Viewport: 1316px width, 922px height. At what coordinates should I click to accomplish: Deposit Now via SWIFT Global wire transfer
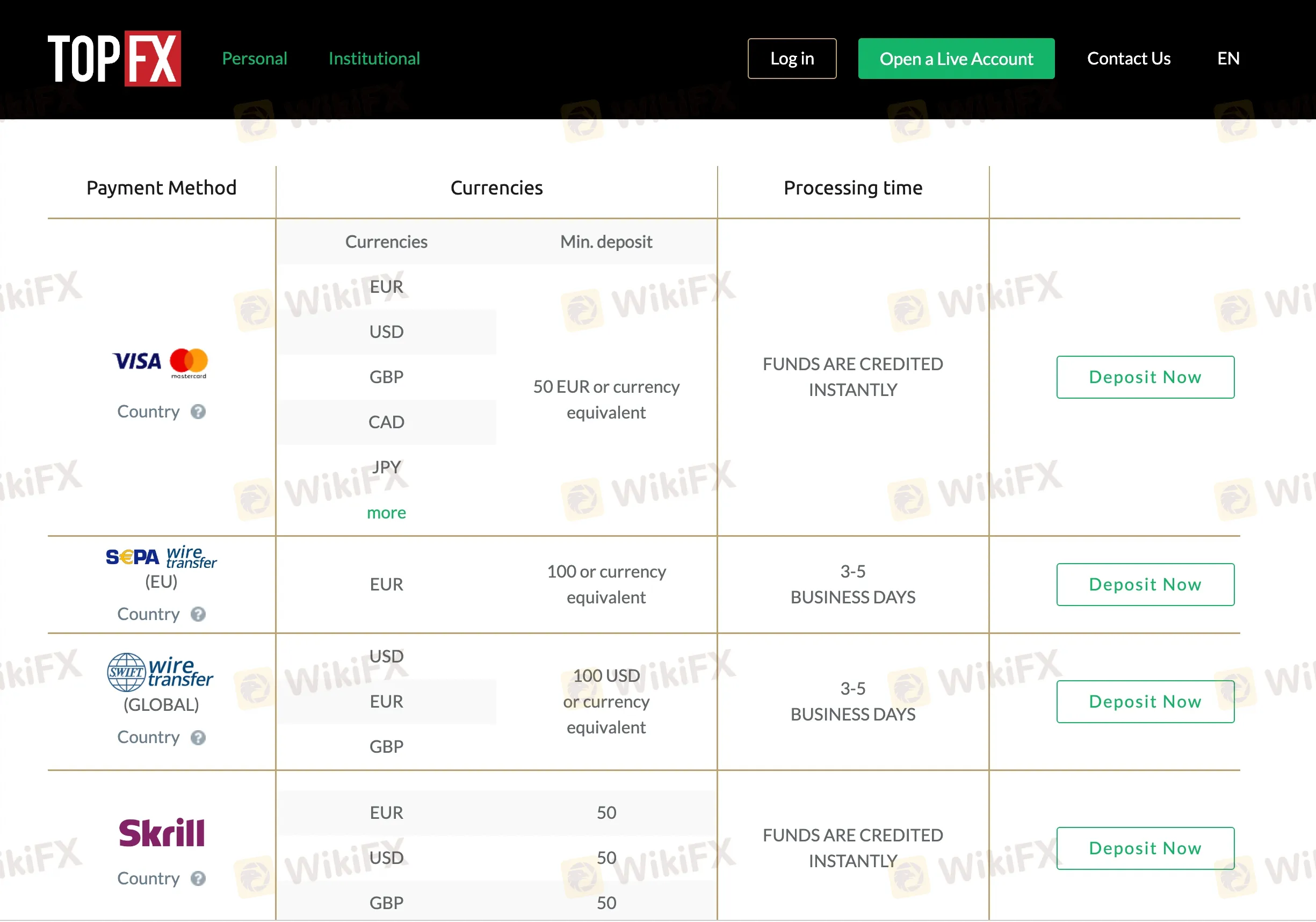1145,702
